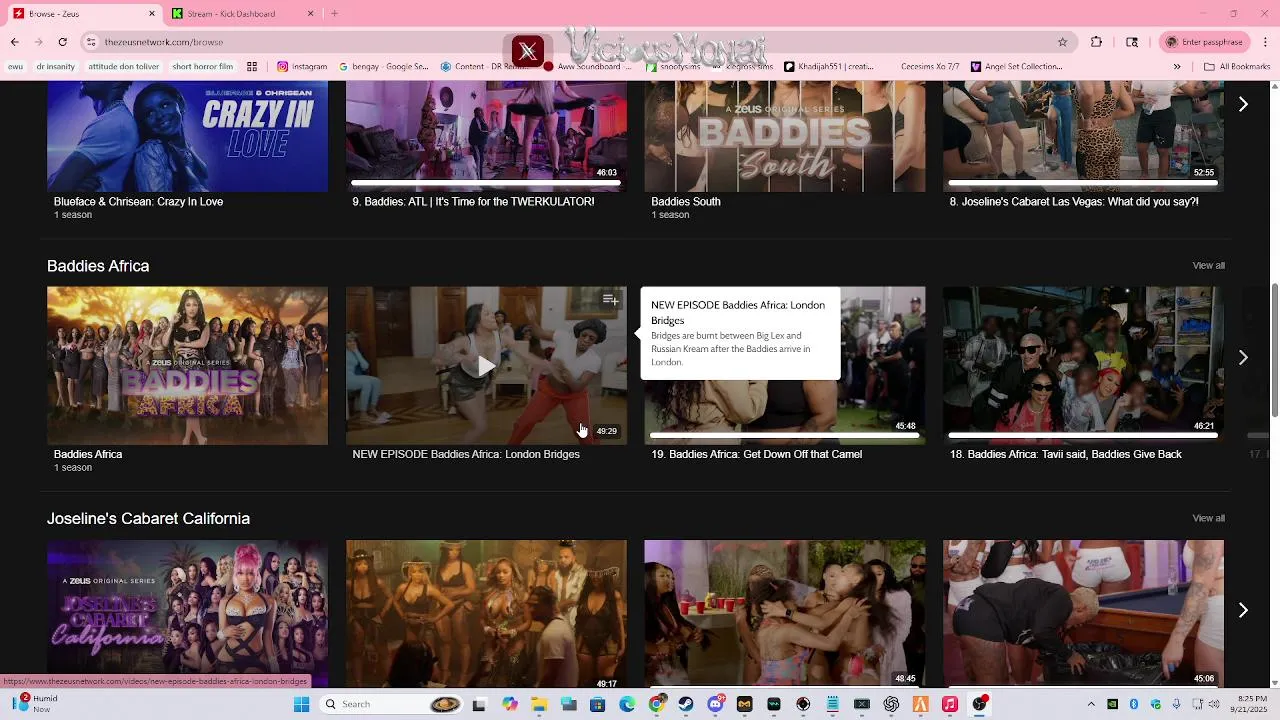Open 'Blueface & Chrisean: Crazy in Love' title
This screenshot has height=720, width=1280.
click(x=138, y=201)
